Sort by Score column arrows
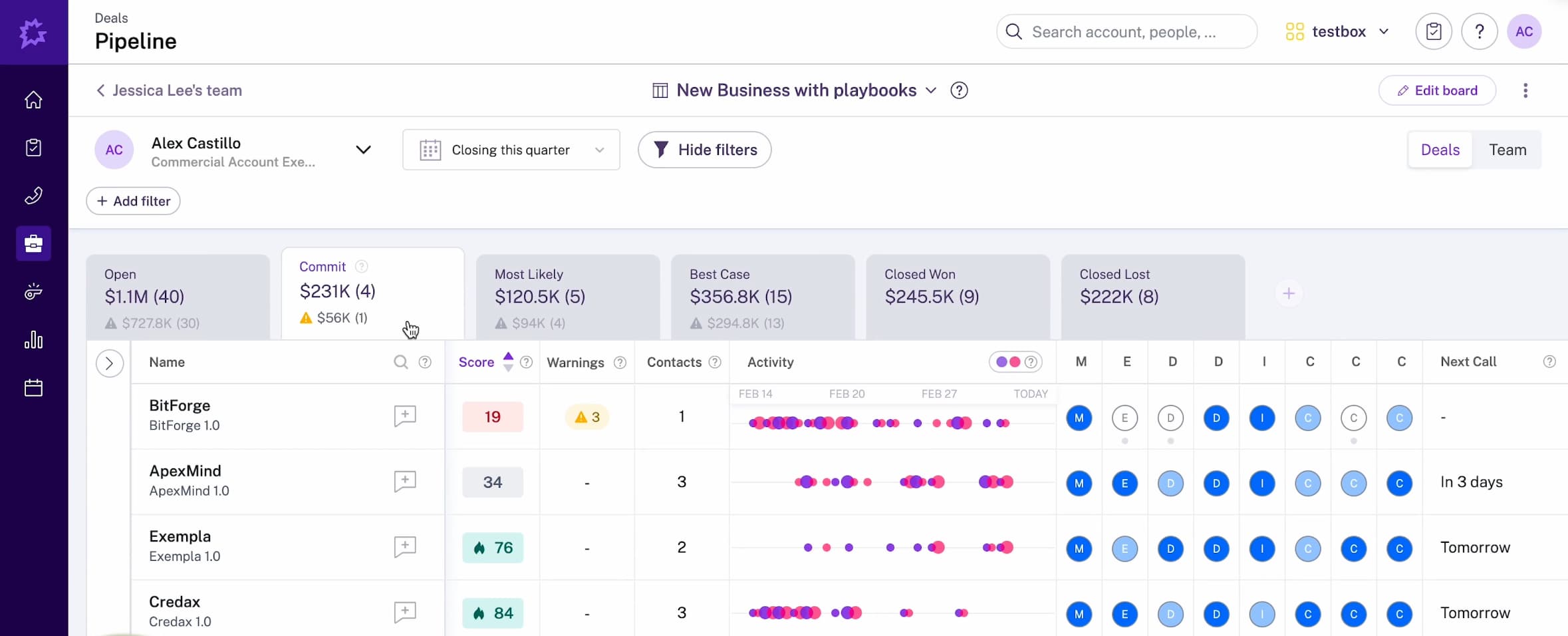Screen dimensions: 1568x636 (508, 362)
